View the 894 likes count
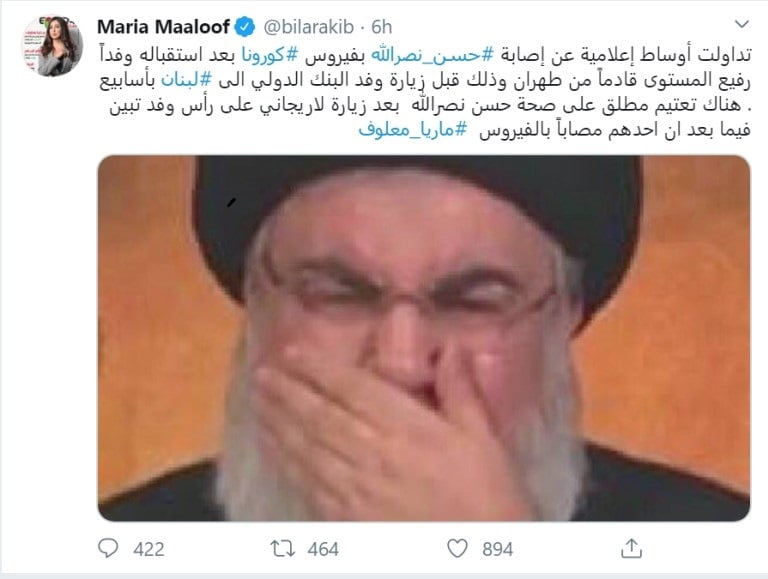Image resolution: width=768 pixels, height=579 pixels. click(x=498, y=549)
